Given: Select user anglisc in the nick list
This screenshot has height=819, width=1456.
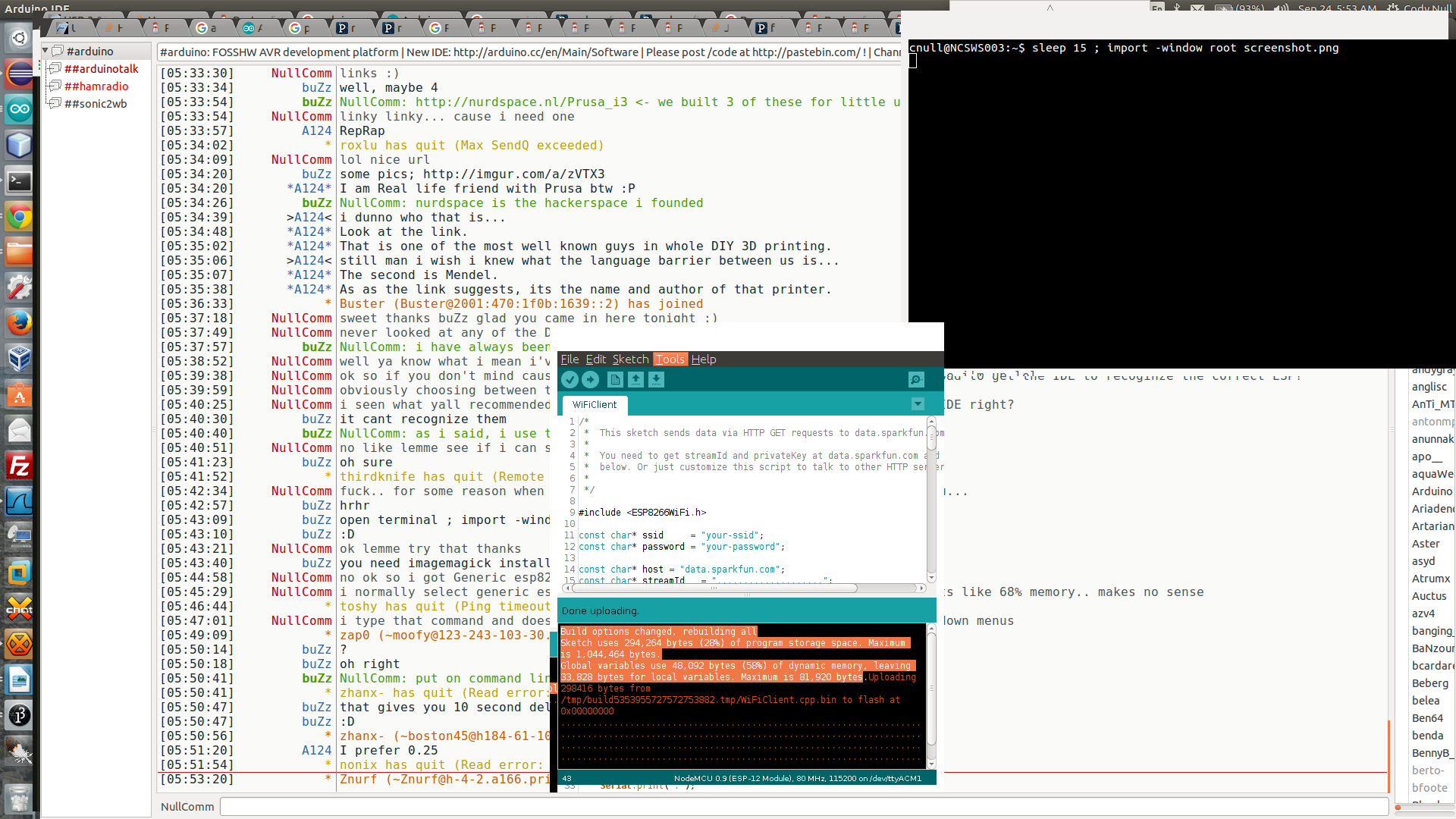Looking at the screenshot, I should click(1429, 387).
